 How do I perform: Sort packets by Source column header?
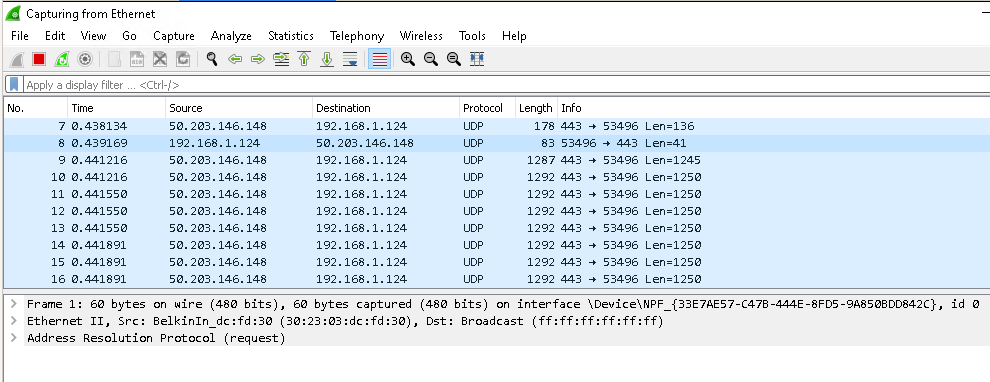(239, 108)
